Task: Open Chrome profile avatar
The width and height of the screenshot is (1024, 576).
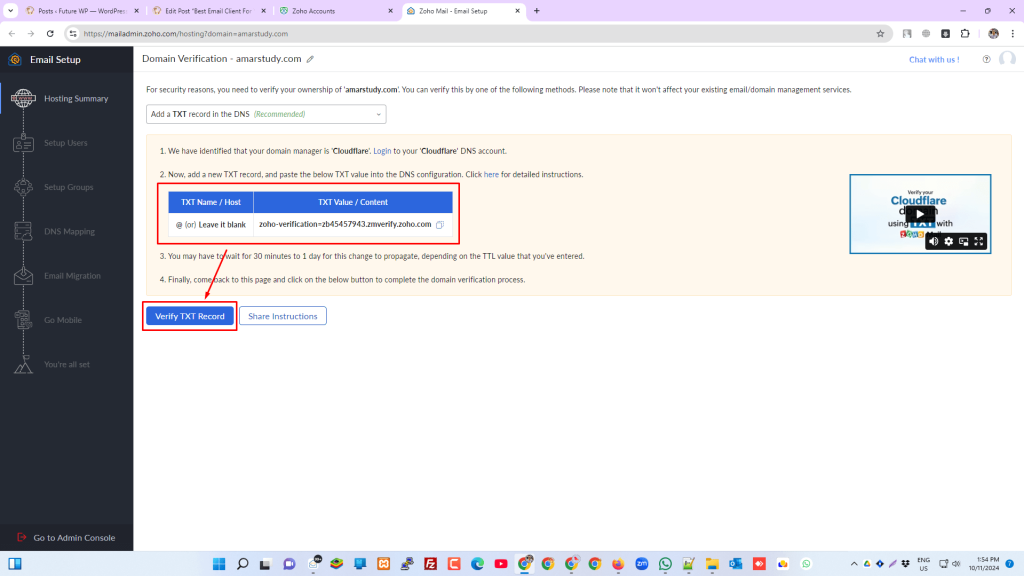Action: coord(993,34)
